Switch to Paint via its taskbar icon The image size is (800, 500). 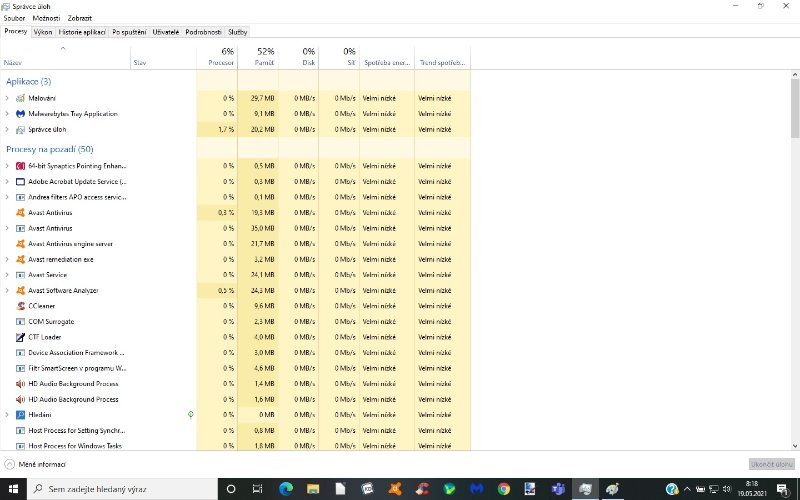tap(612, 489)
